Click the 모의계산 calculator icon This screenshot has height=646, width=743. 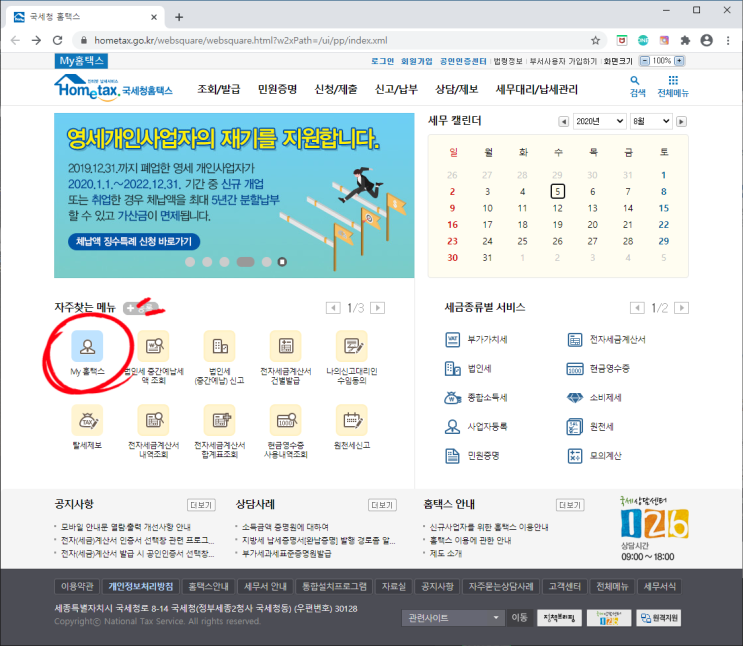tap(575, 455)
